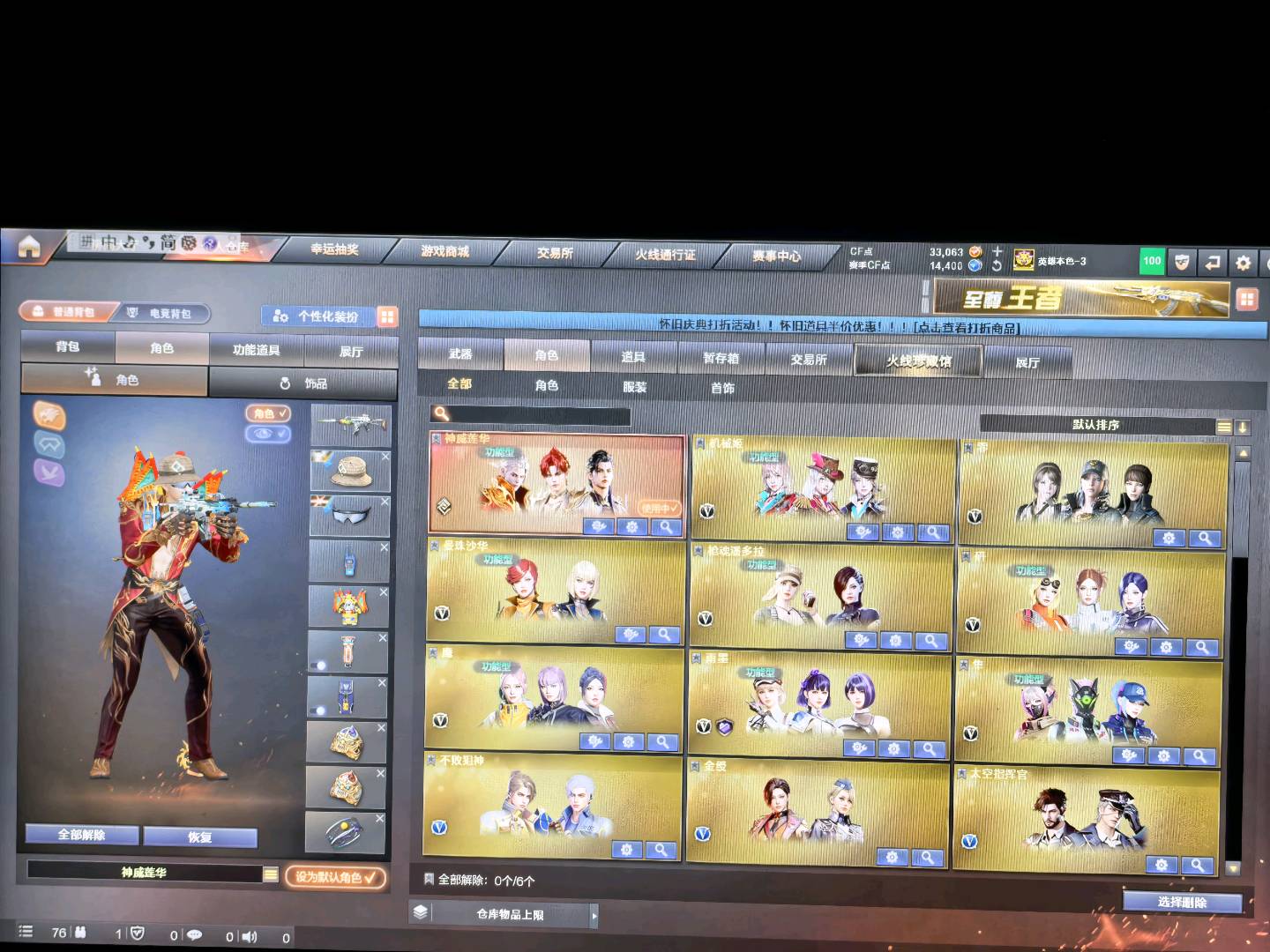
Task: Open the grid icon beside 个性化装扮
Action: click(x=386, y=316)
